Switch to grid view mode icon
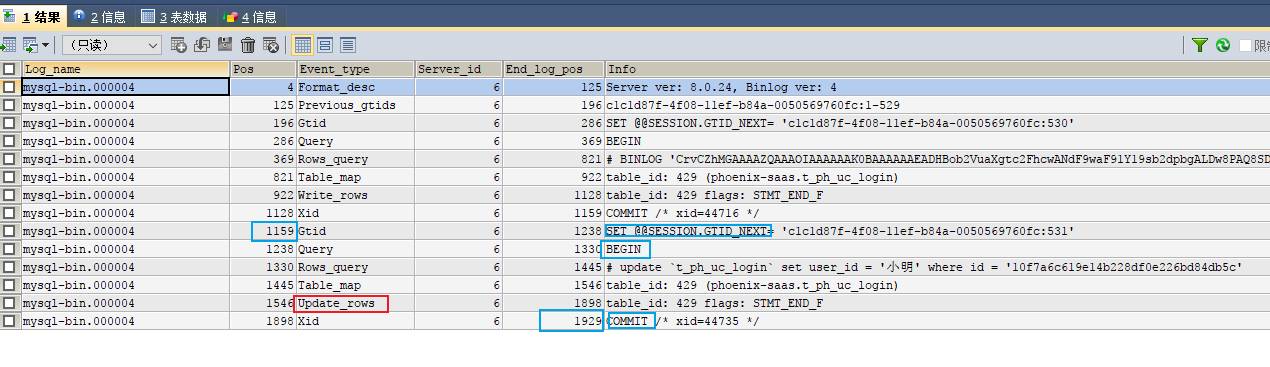The height and width of the screenshot is (367, 1270). point(303,45)
